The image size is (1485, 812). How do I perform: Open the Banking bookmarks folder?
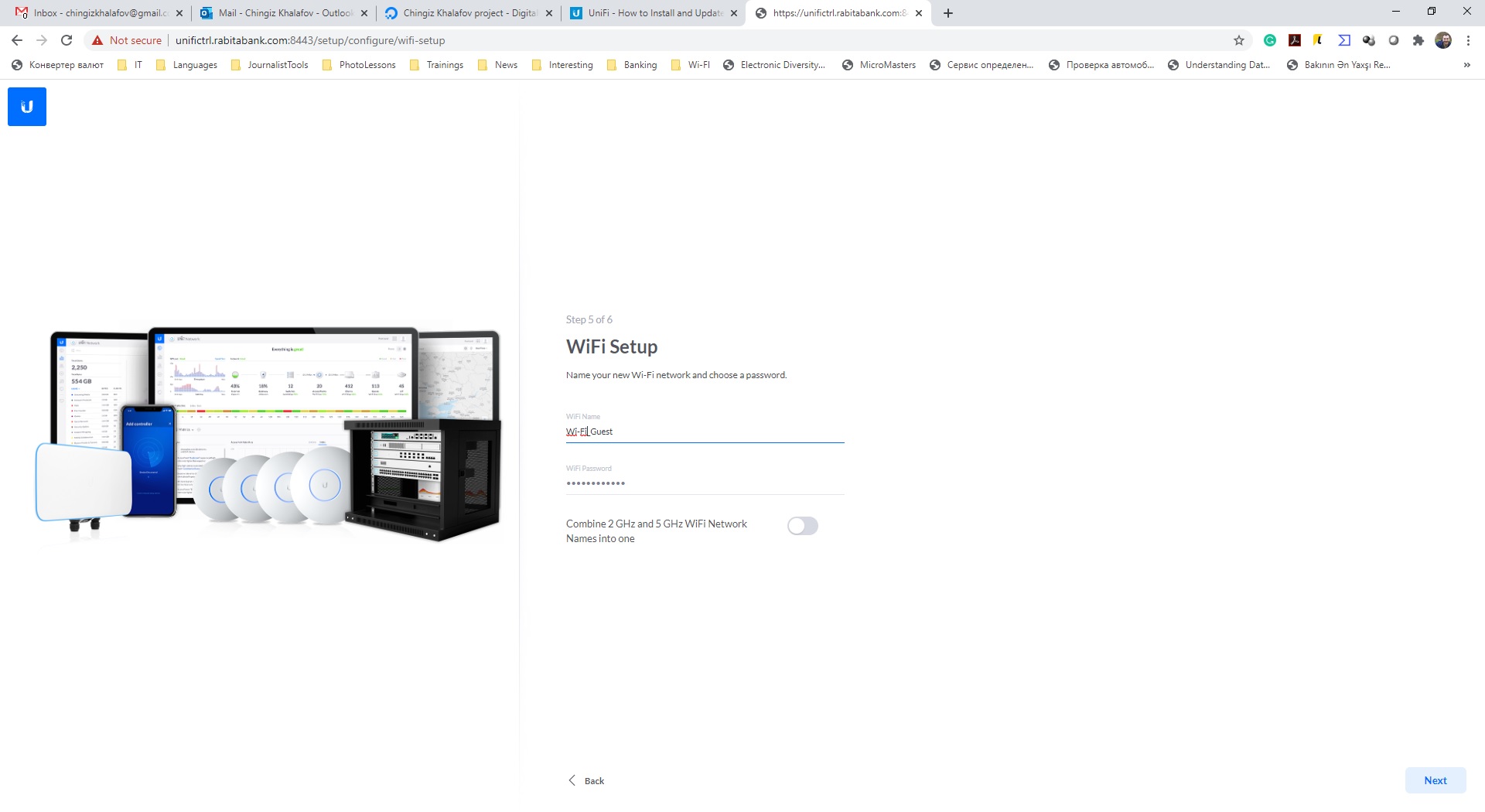click(x=632, y=65)
